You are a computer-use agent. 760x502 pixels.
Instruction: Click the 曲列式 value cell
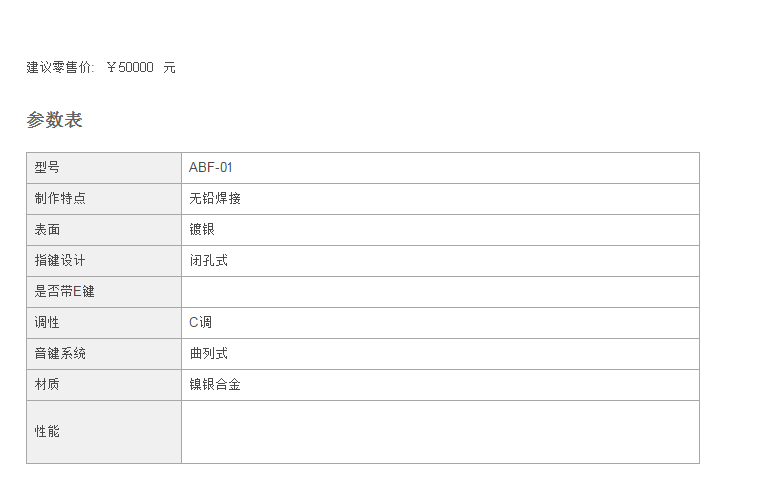click(441, 354)
